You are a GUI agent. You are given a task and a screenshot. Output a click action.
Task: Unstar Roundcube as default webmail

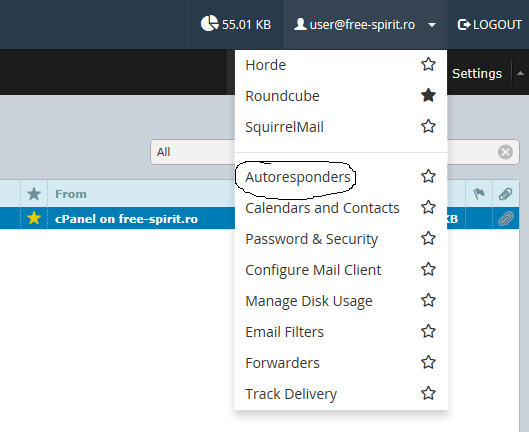point(428,95)
